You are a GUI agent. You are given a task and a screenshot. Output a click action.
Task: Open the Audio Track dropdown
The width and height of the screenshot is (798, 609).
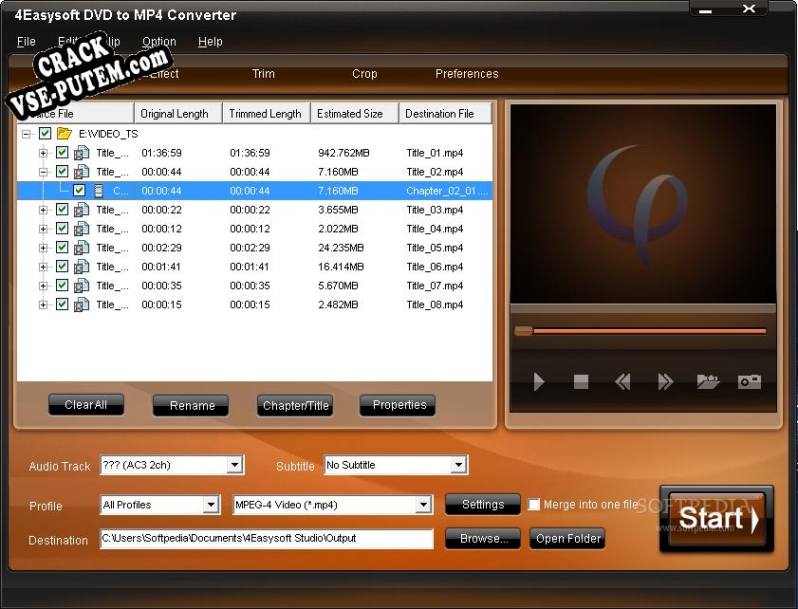click(234, 465)
